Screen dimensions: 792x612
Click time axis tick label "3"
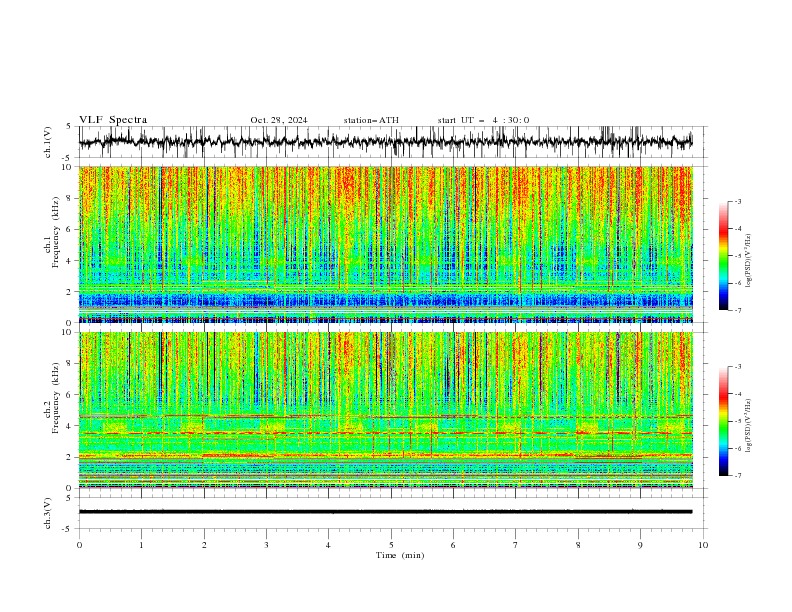pos(266,545)
